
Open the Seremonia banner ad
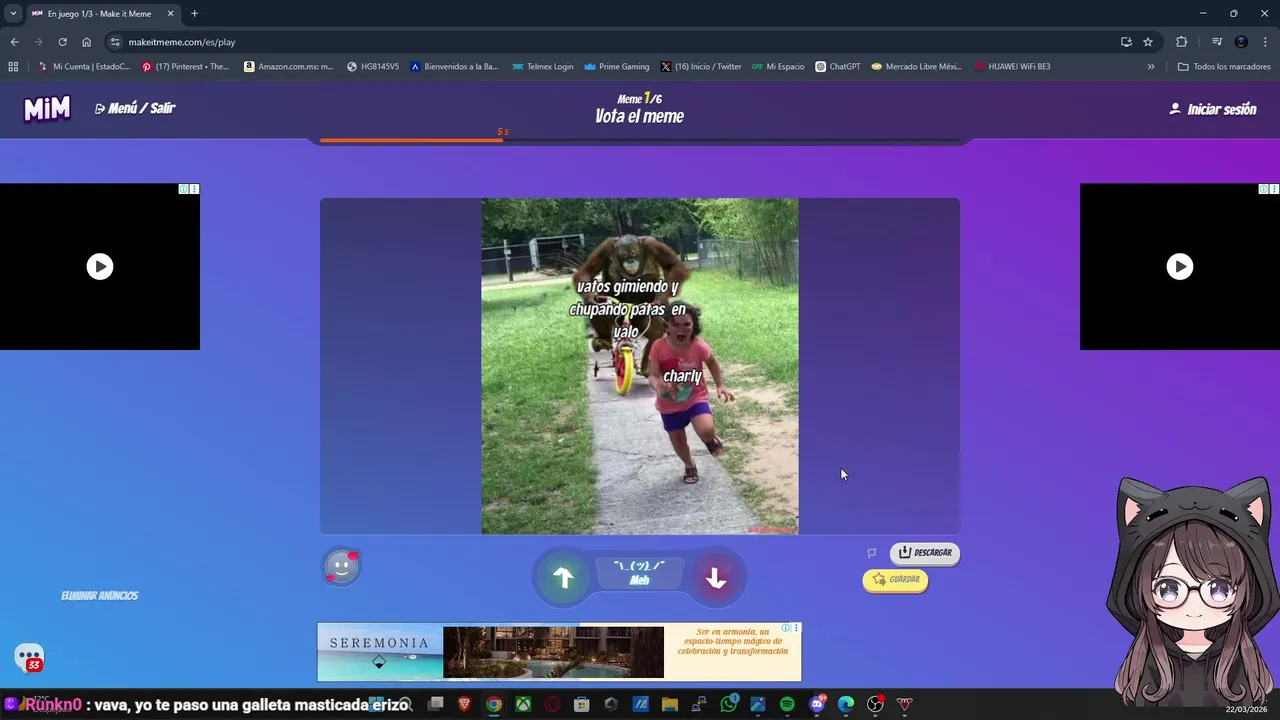[x=559, y=652]
